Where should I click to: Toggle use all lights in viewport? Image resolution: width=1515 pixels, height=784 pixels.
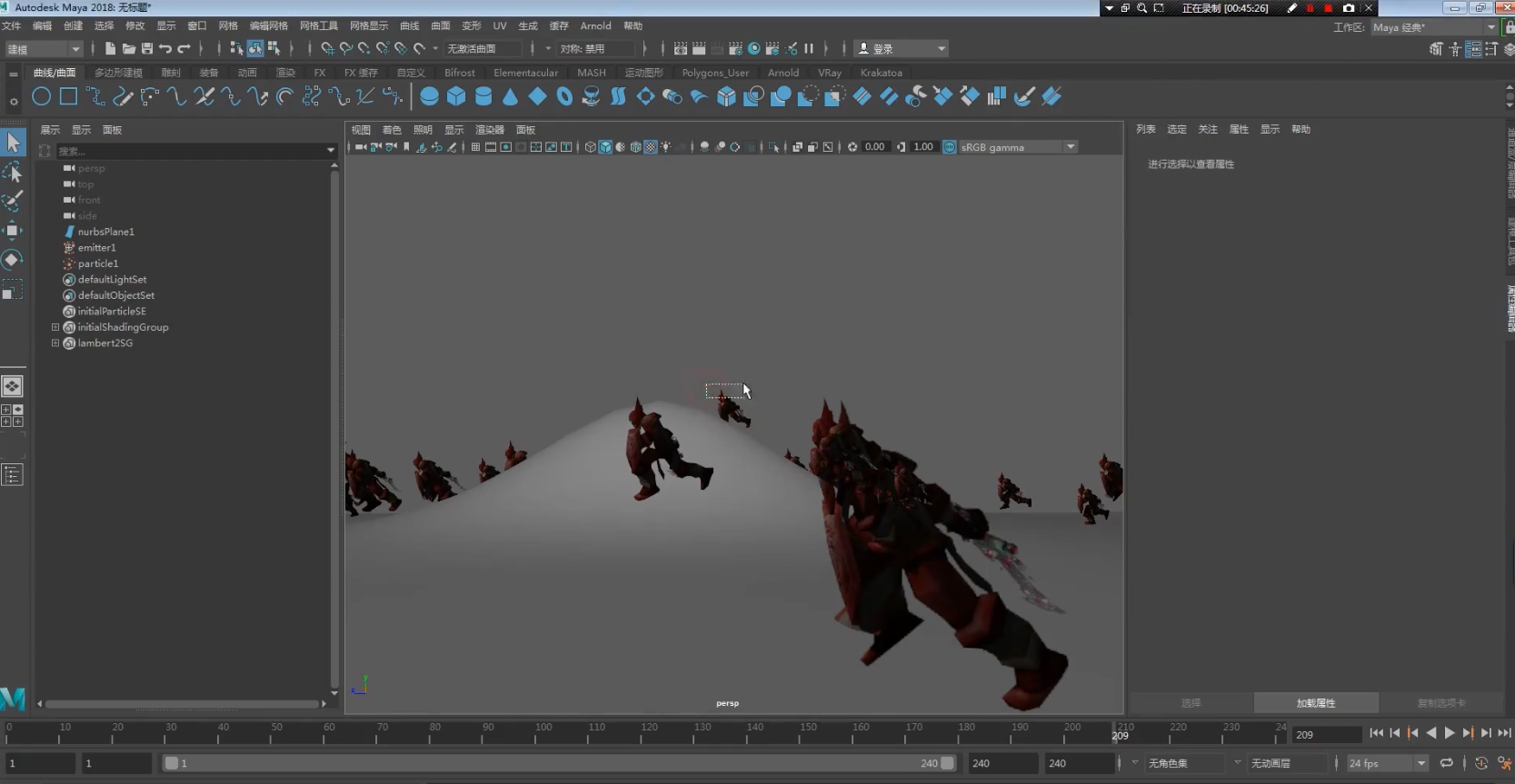[x=666, y=147]
